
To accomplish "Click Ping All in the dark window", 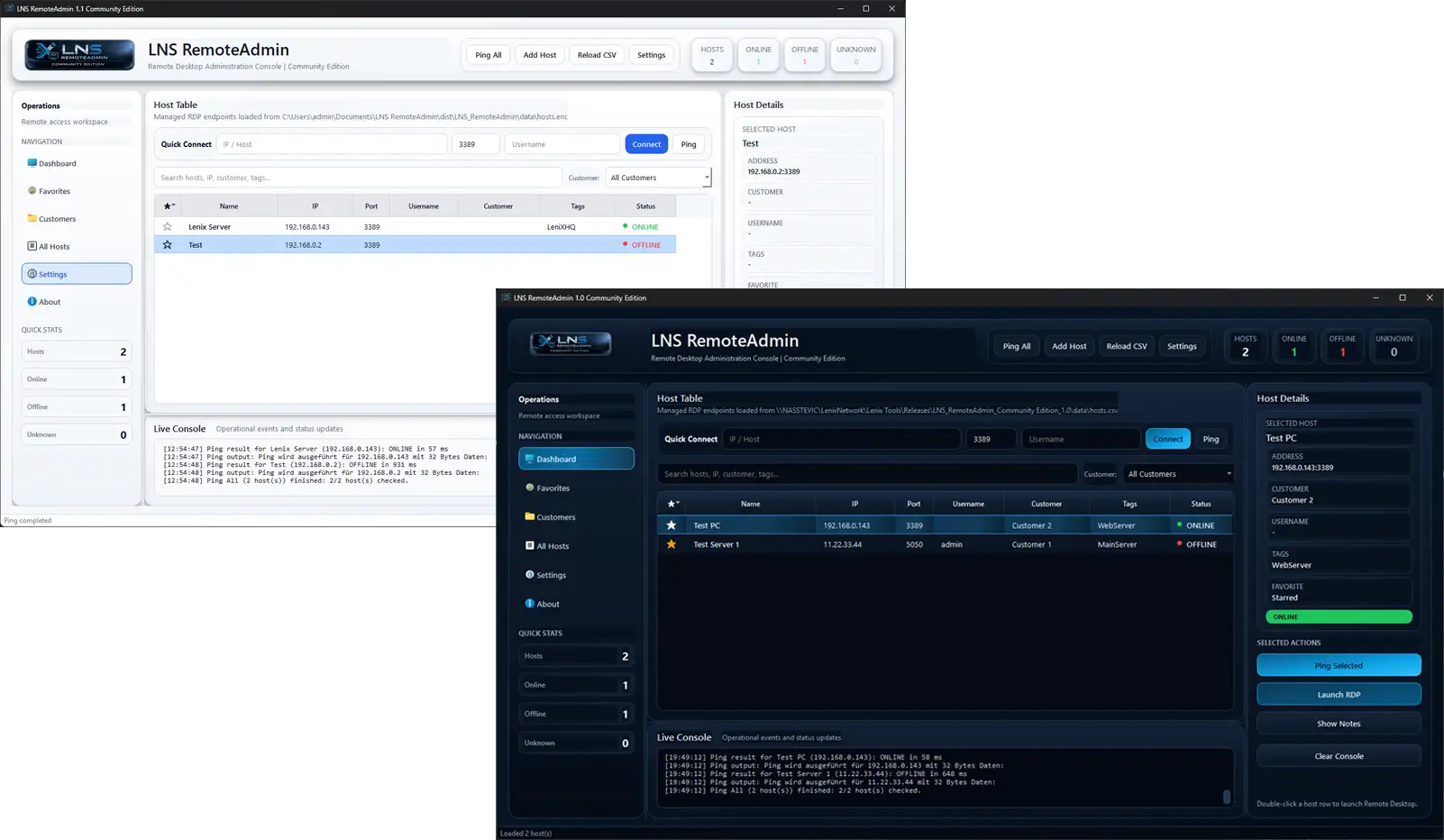I will (1017, 346).
